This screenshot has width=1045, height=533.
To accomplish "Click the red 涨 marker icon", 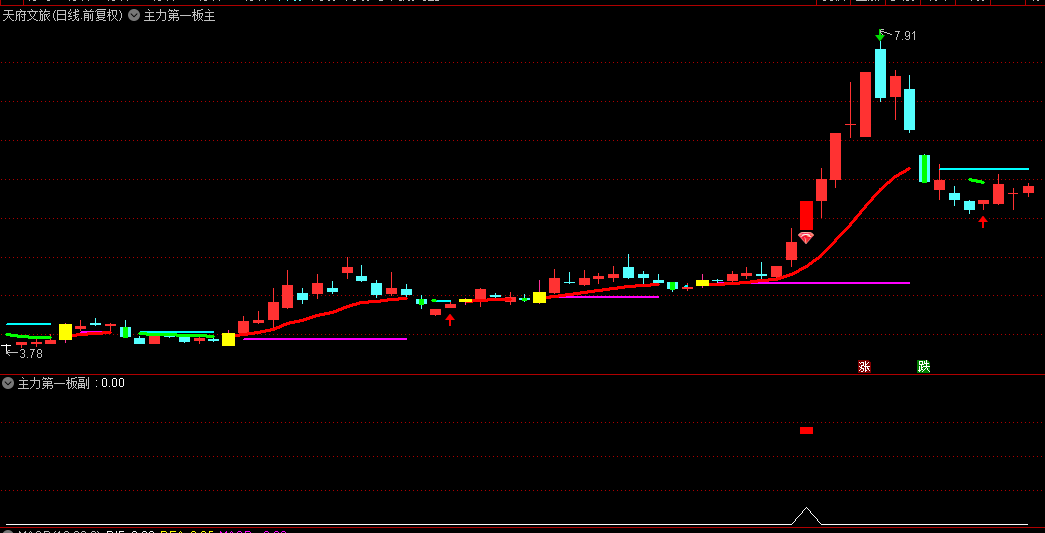I will pyautogui.click(x=864, y=366).
